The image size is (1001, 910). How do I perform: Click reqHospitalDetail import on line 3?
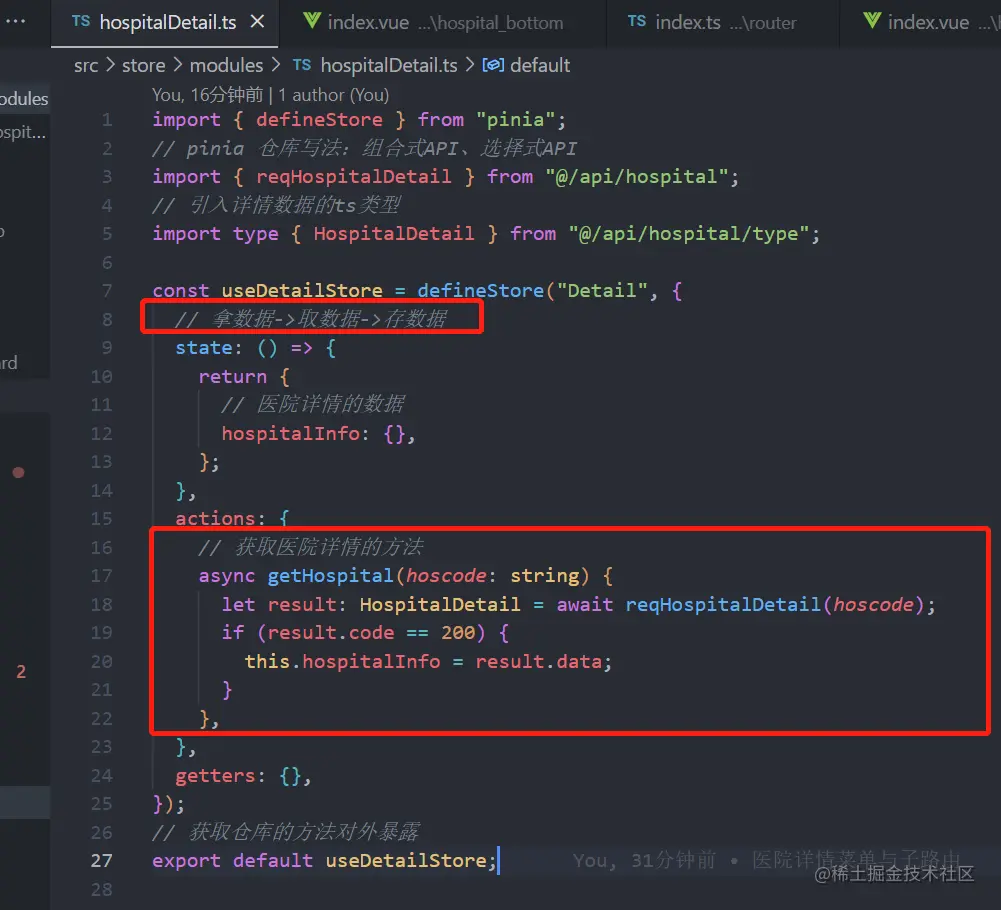(x=354, y=177)
